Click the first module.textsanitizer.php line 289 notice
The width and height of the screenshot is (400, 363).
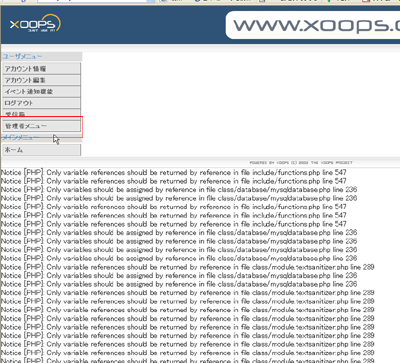point(188,267)
